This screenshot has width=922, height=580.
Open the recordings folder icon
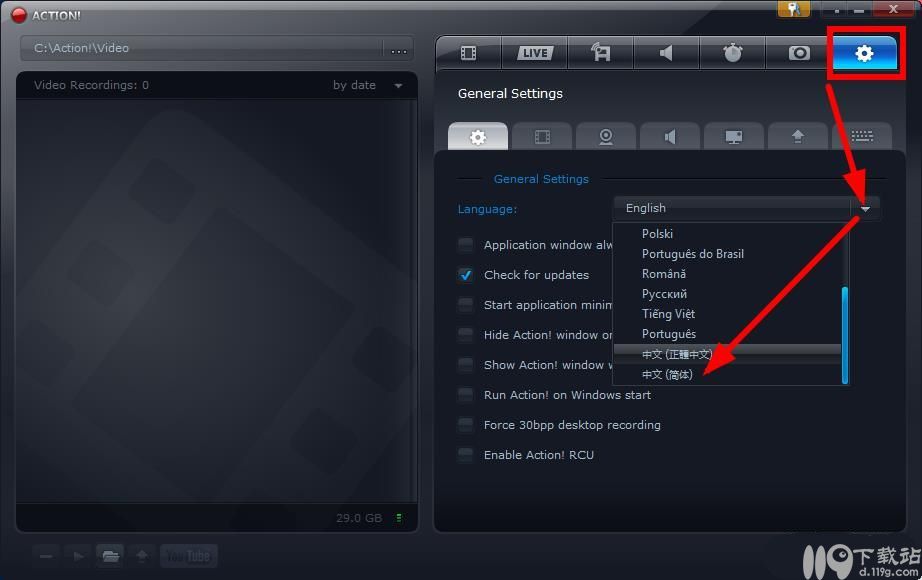point(110,556)
